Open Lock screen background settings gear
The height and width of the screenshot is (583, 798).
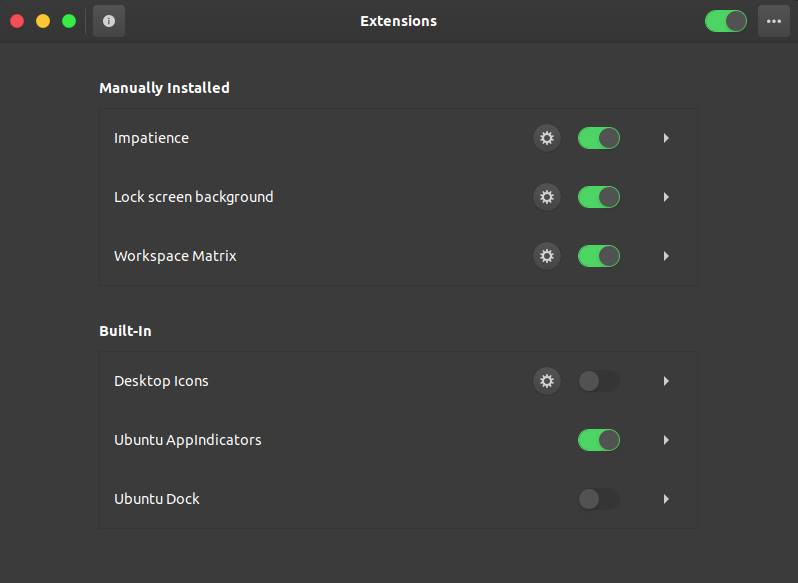click(547, 197)
